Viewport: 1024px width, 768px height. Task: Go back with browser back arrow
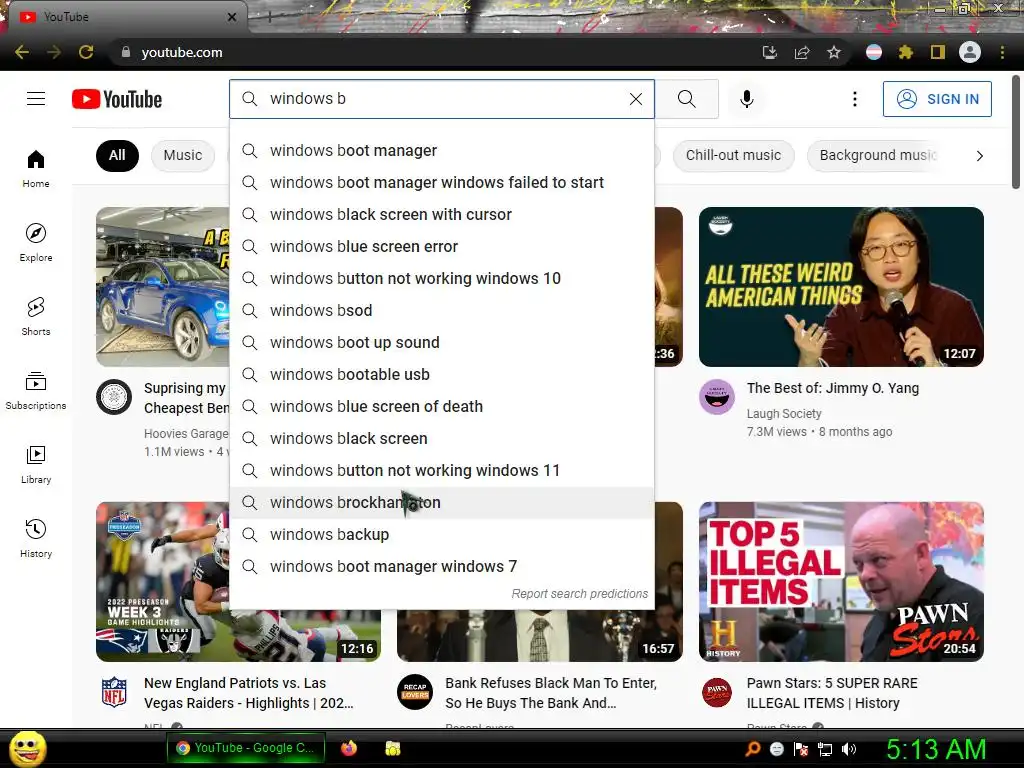(22, 52)
